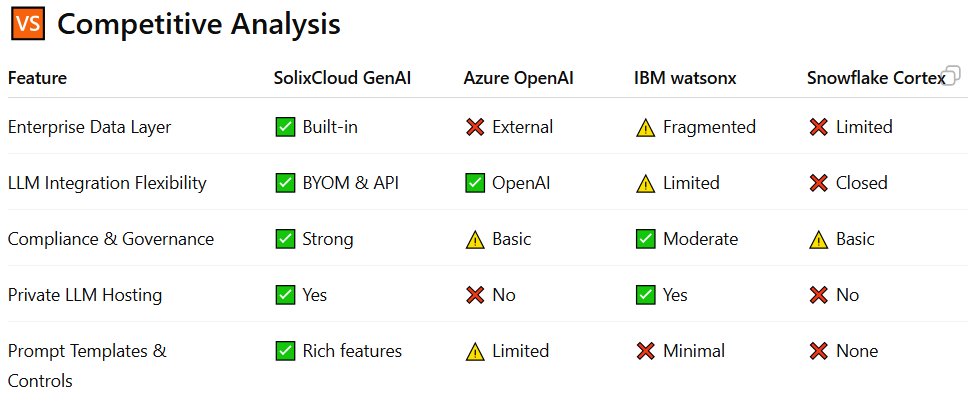The width and height of the screenshot is (978, 404).
Task: Click red X icon beside None
Action: (x=819, y=351)
